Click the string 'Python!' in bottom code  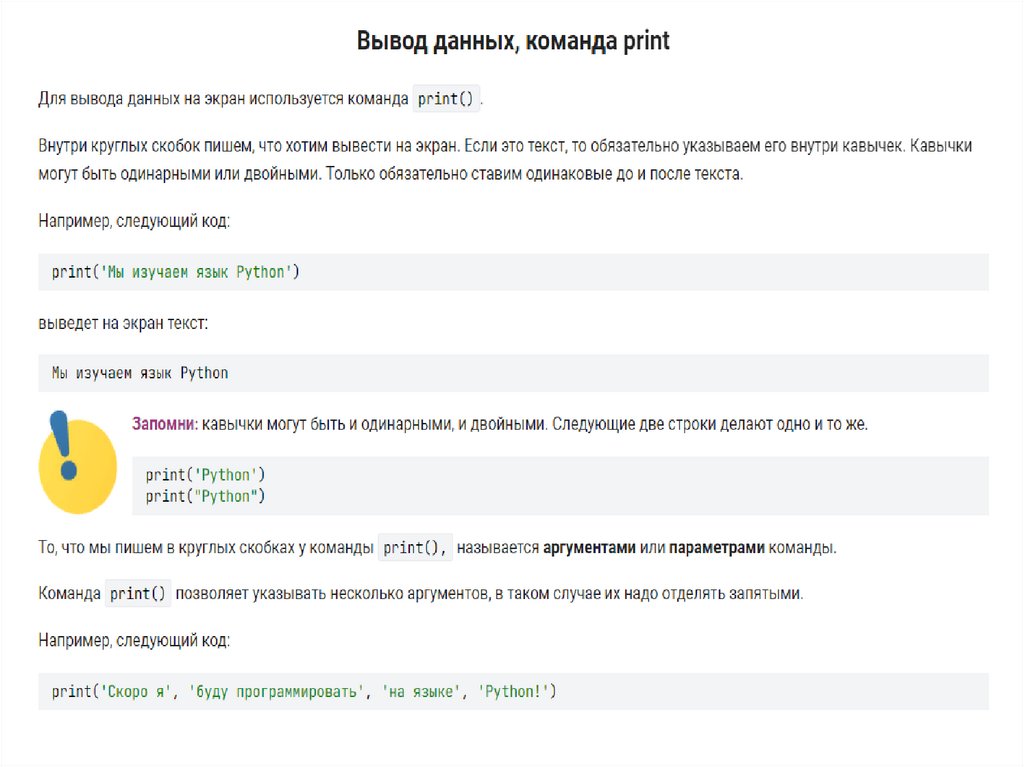(514, 691)
